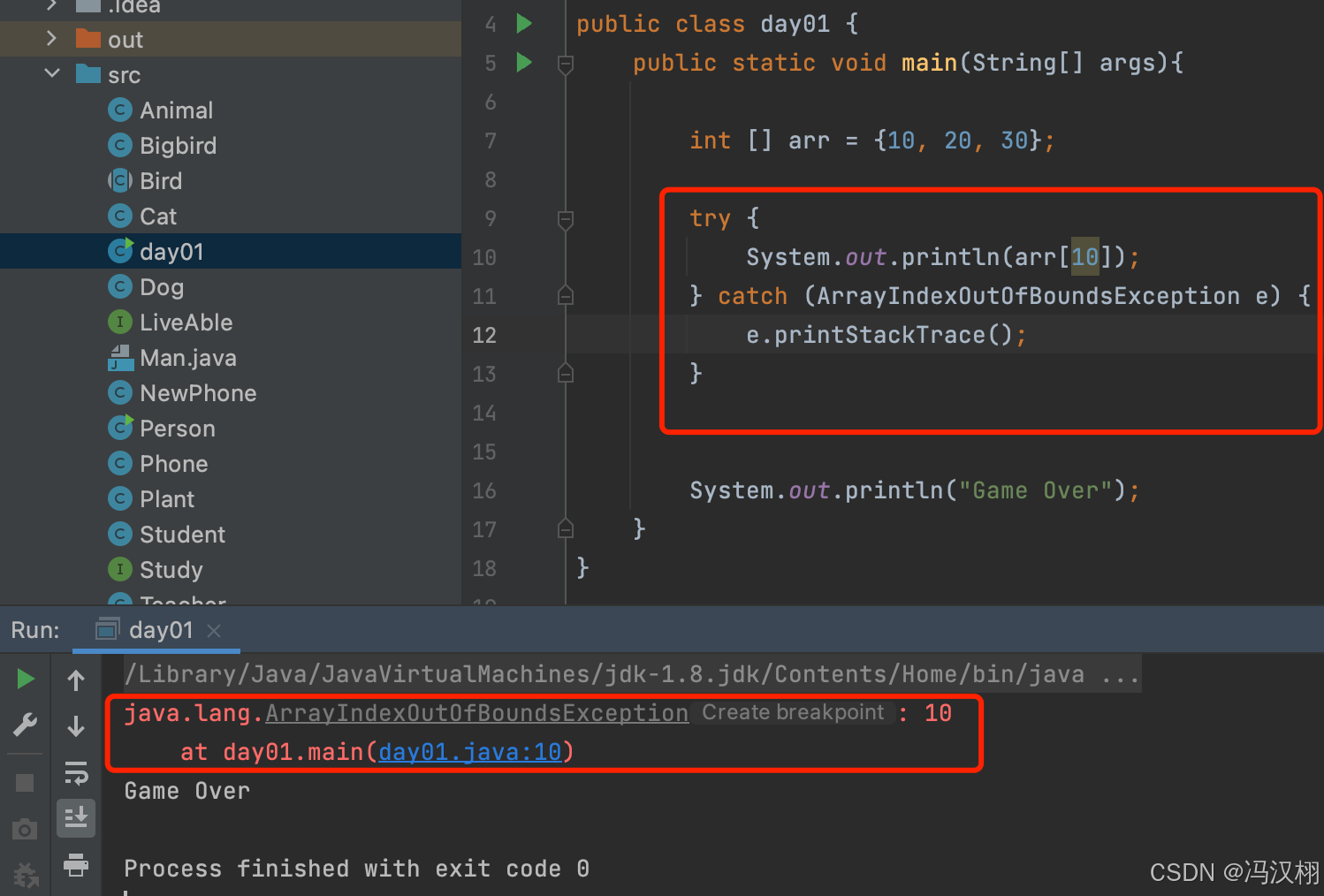Close the day01 run tab

point(214,631)
